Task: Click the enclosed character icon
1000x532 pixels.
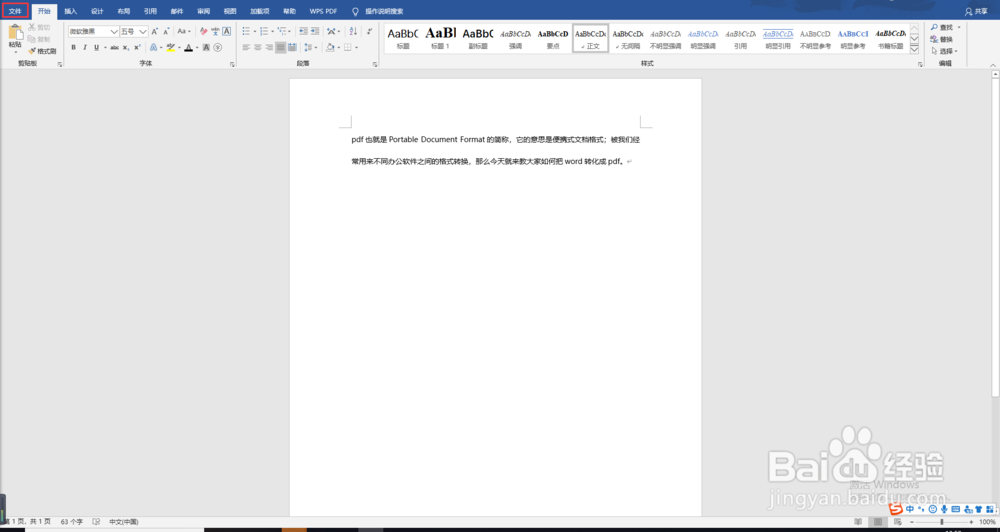Action: 217,47
